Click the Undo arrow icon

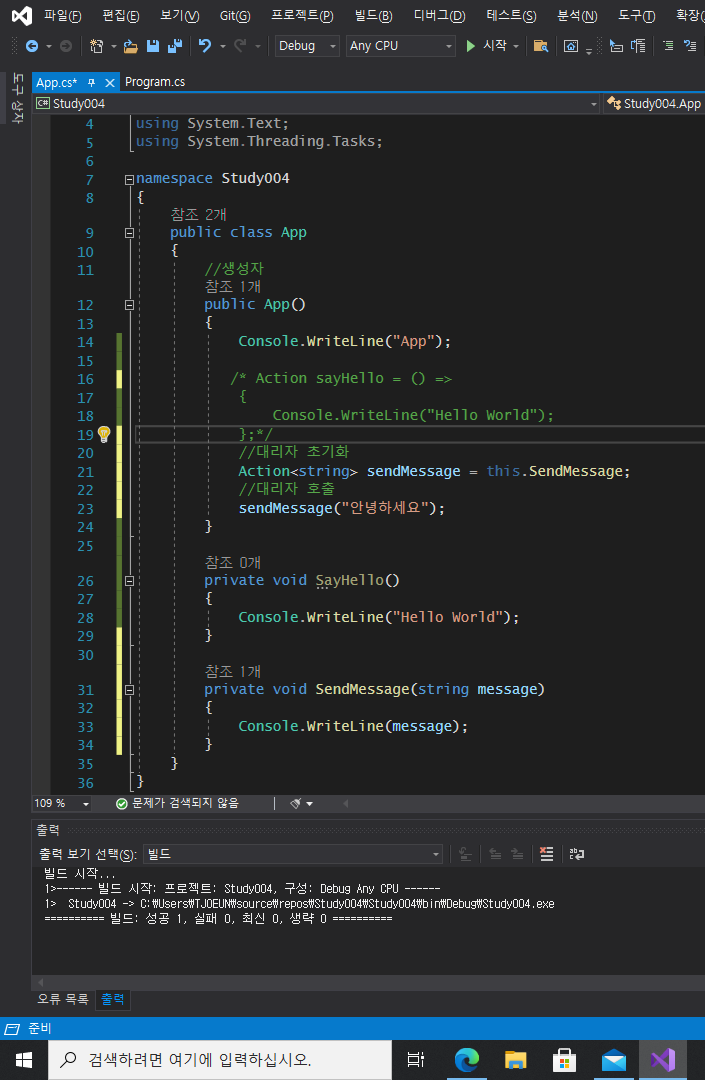point(204,46)
